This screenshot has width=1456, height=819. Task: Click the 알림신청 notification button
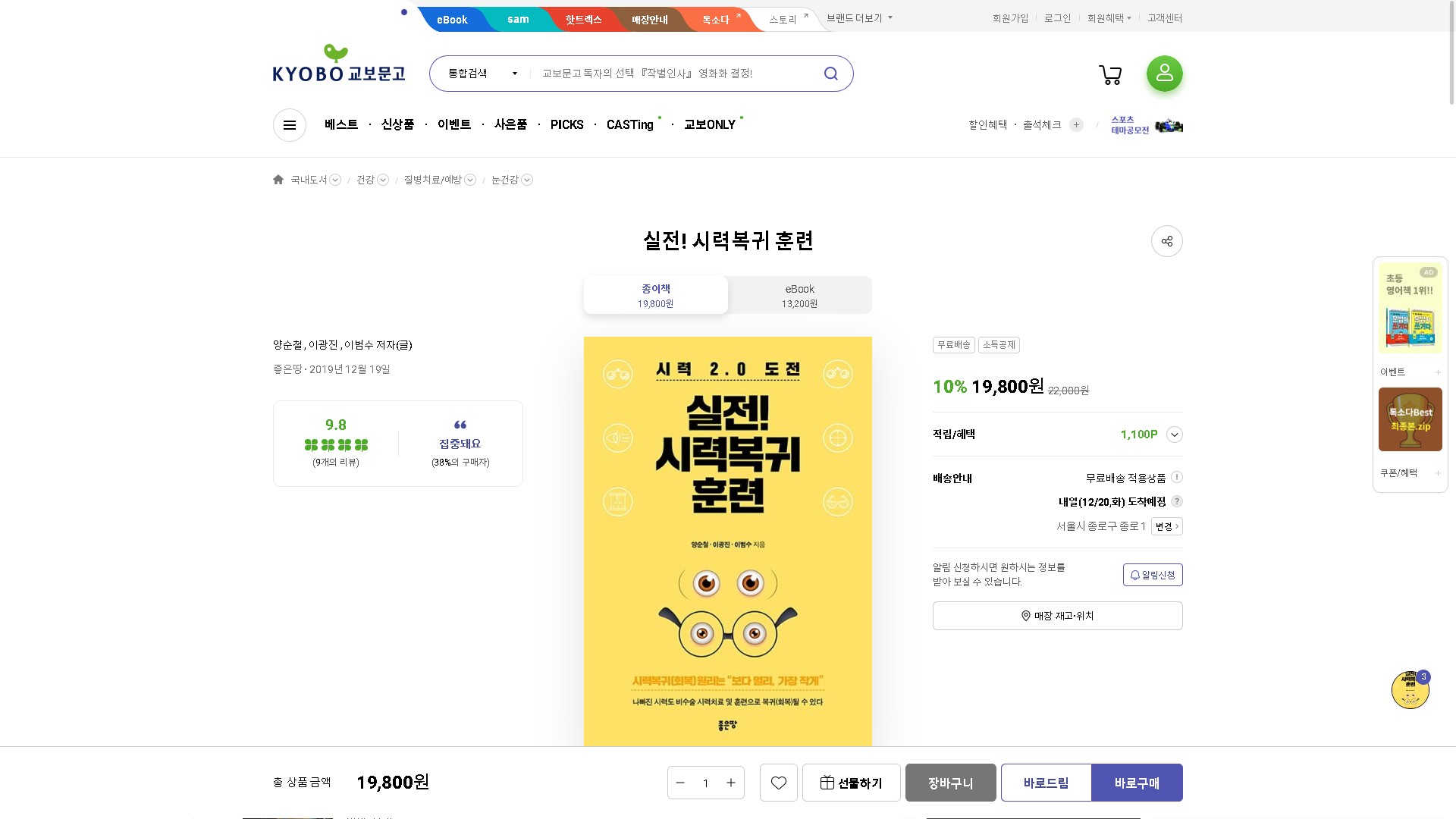click(1152, 575)
